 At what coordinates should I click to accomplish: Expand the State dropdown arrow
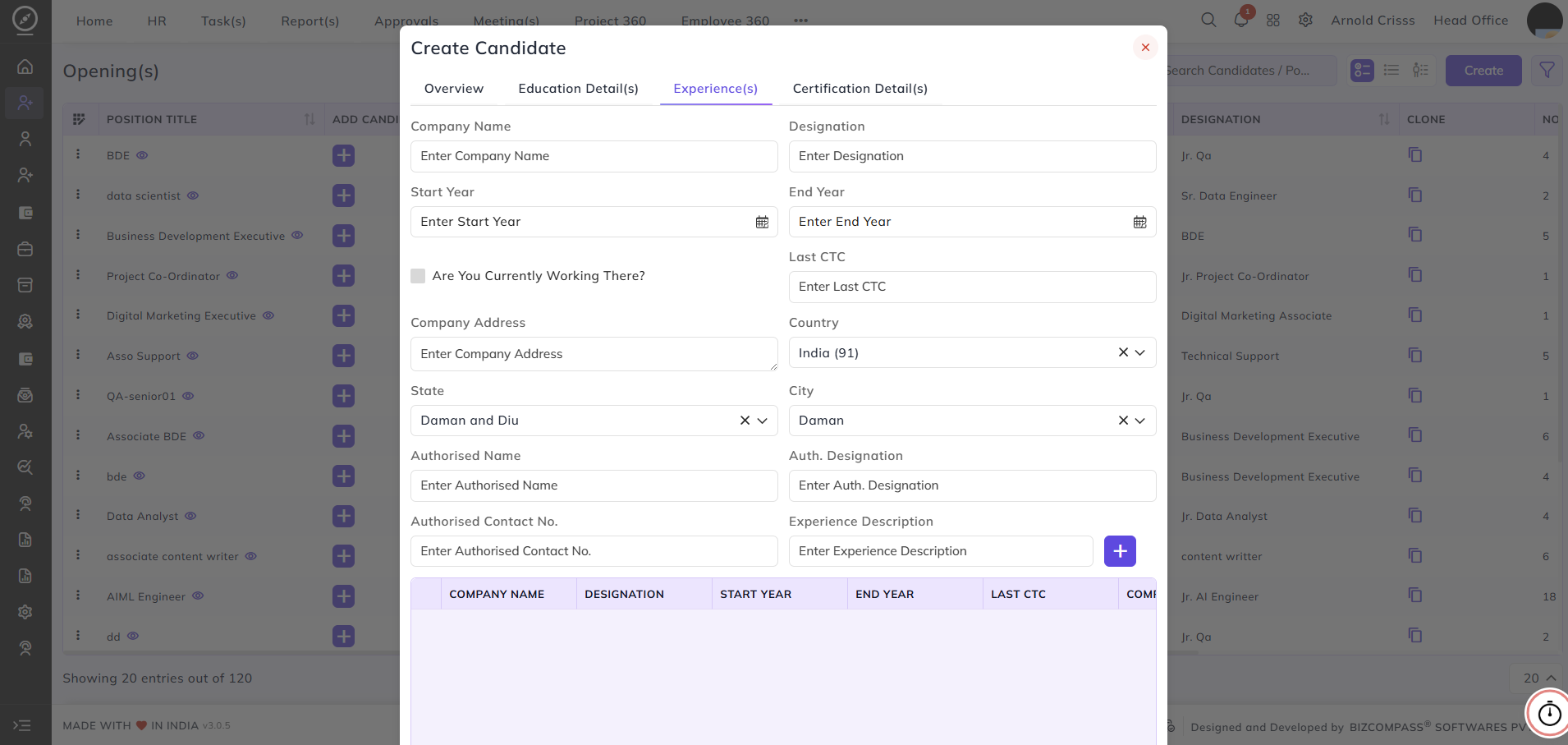762,421
